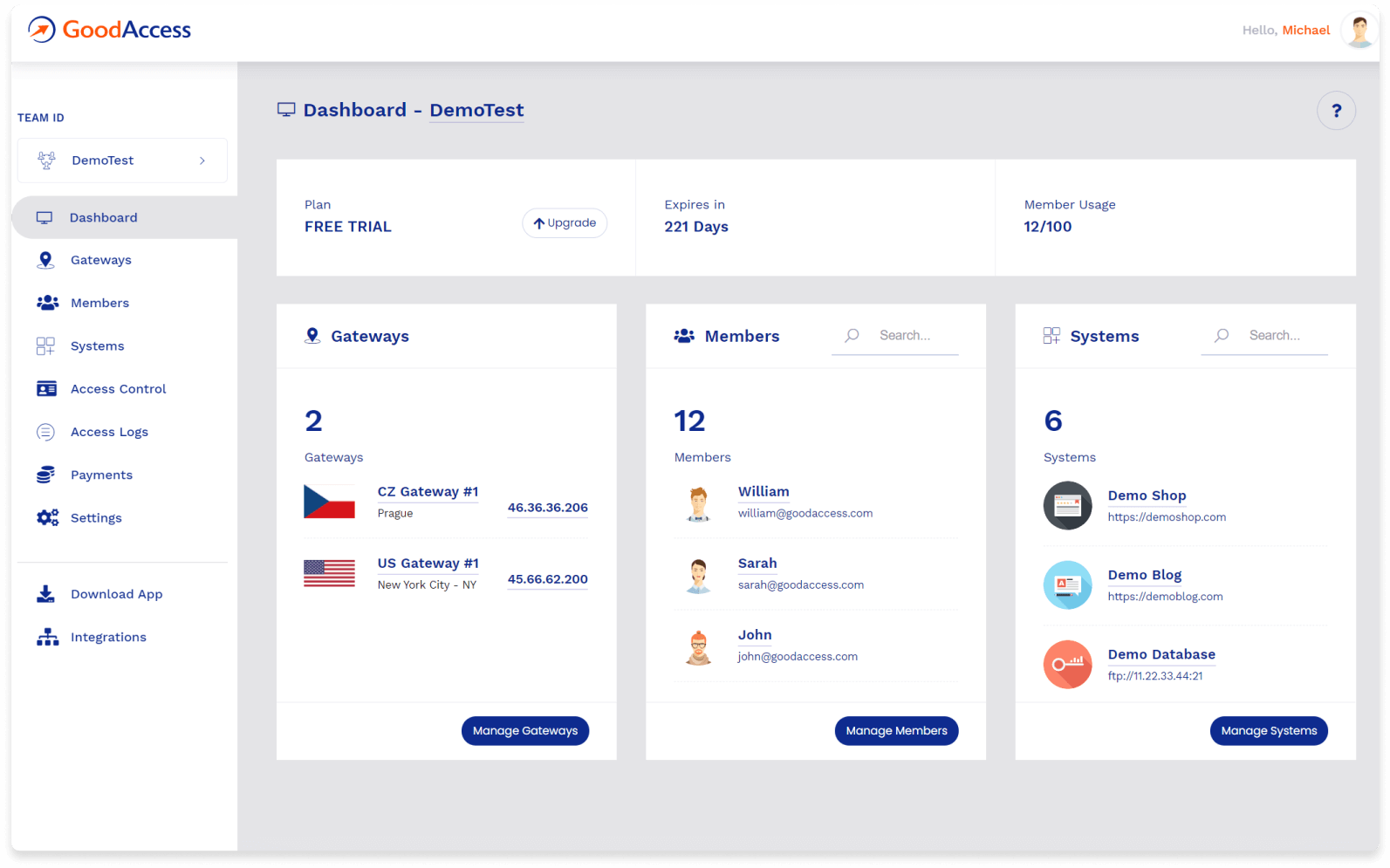
Task: Click the Demo Blog system icon
Action: (x=1067, y=584)
